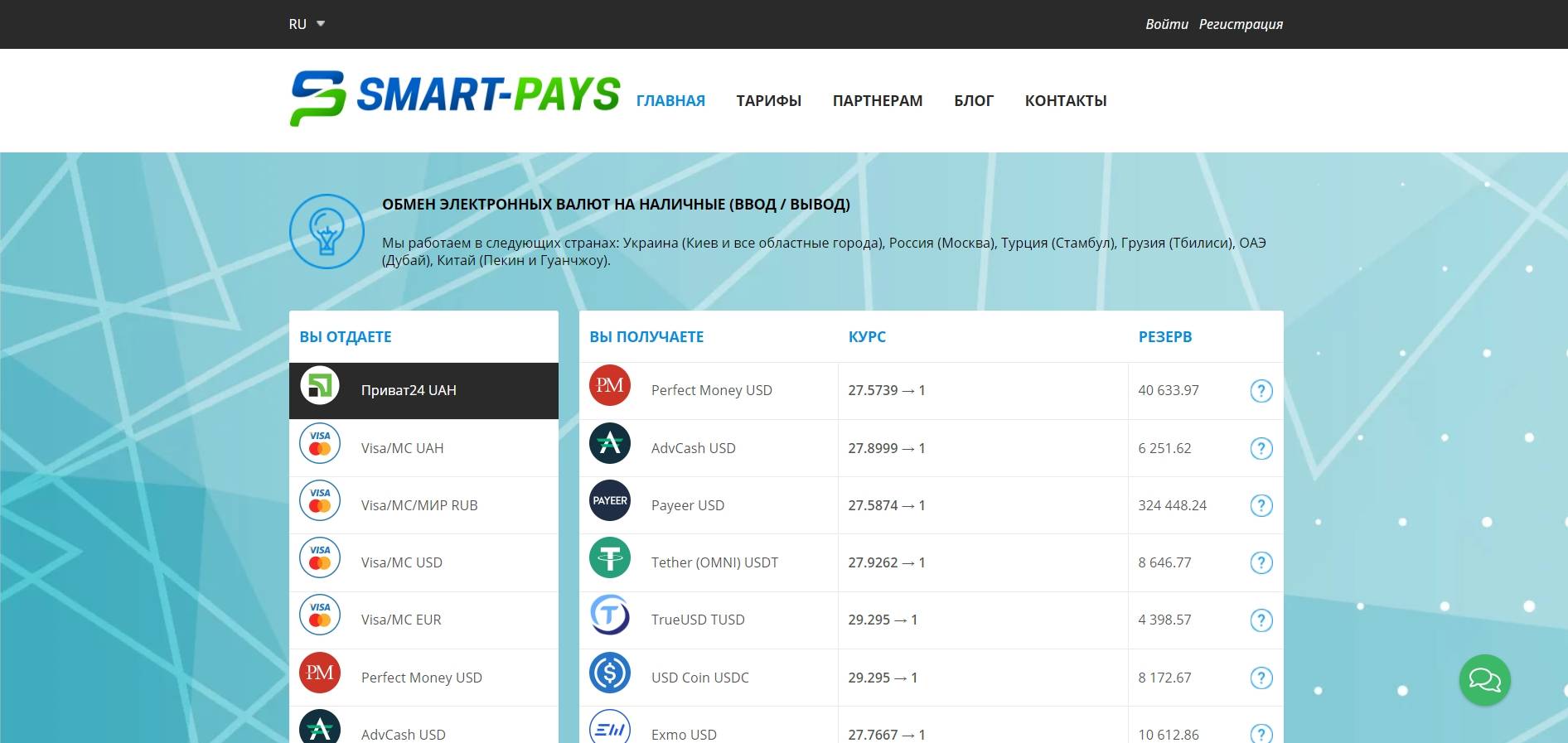Click the rate 27.9262 → 1
1568x743 pixels.
[x=887, y=562]
